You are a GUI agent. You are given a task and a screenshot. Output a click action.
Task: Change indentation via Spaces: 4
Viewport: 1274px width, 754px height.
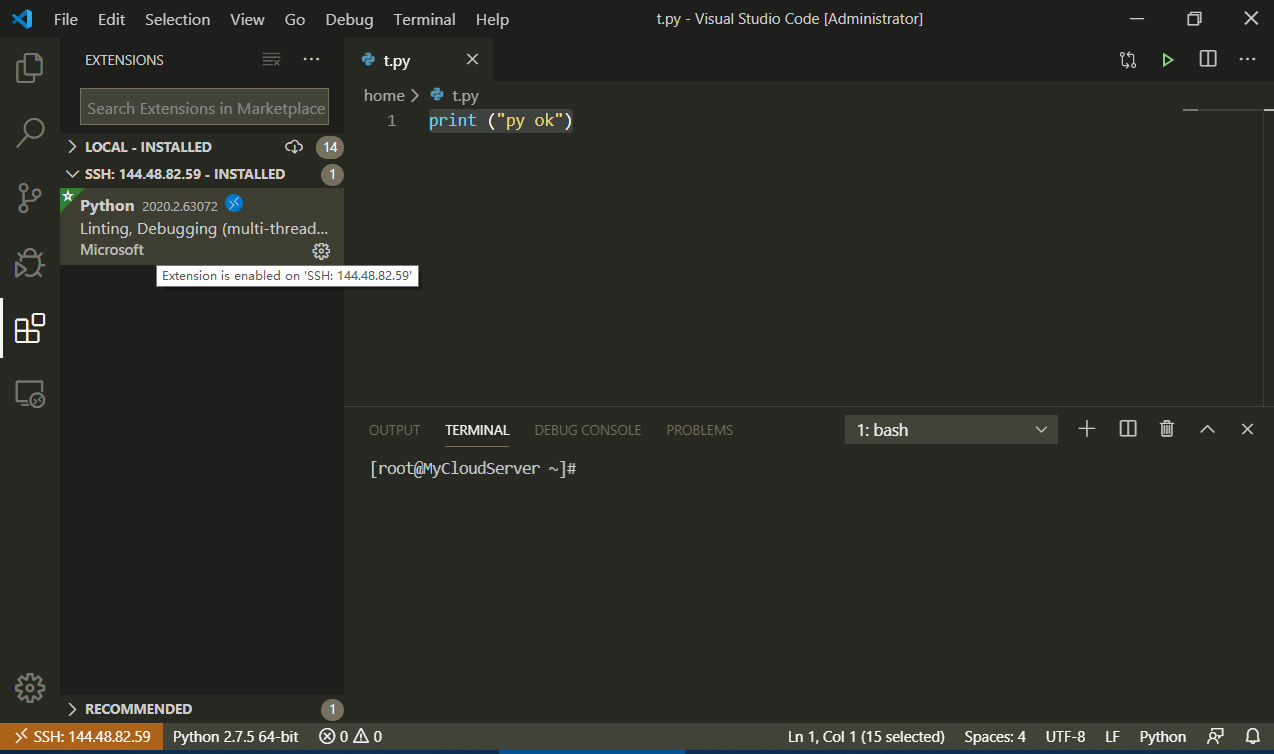(x=995, y=737)
